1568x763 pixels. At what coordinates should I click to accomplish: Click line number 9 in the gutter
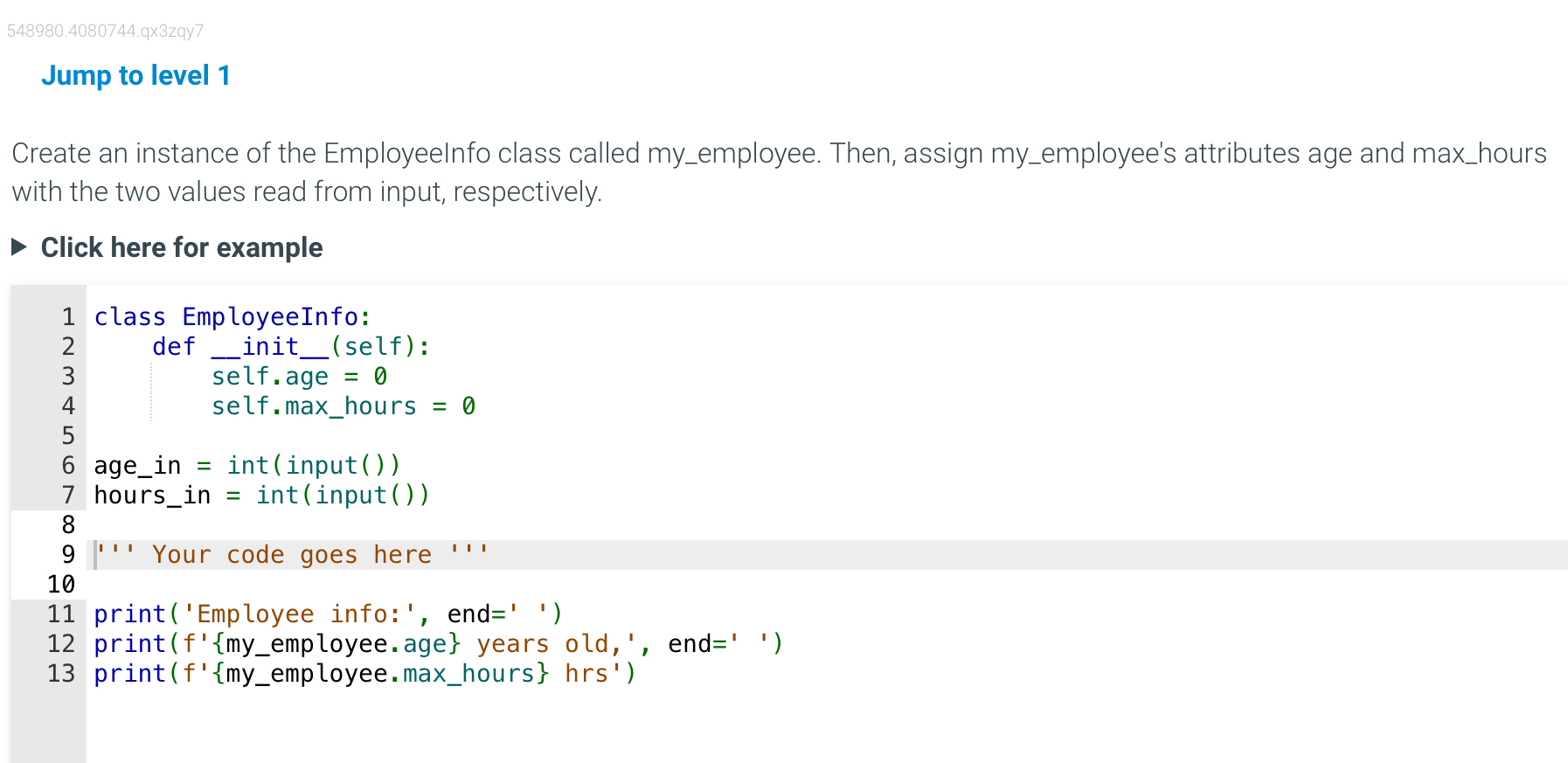point(68,555)
